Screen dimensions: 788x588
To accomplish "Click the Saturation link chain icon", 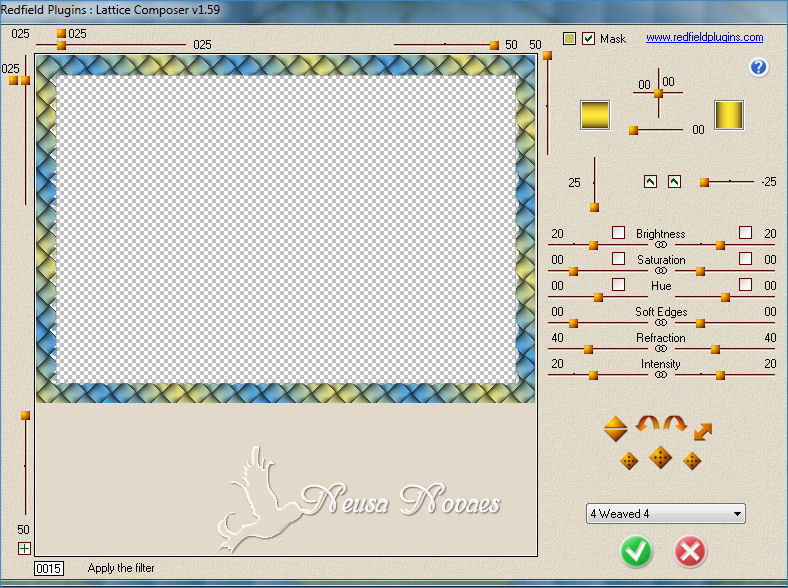I will coord(661,271).
